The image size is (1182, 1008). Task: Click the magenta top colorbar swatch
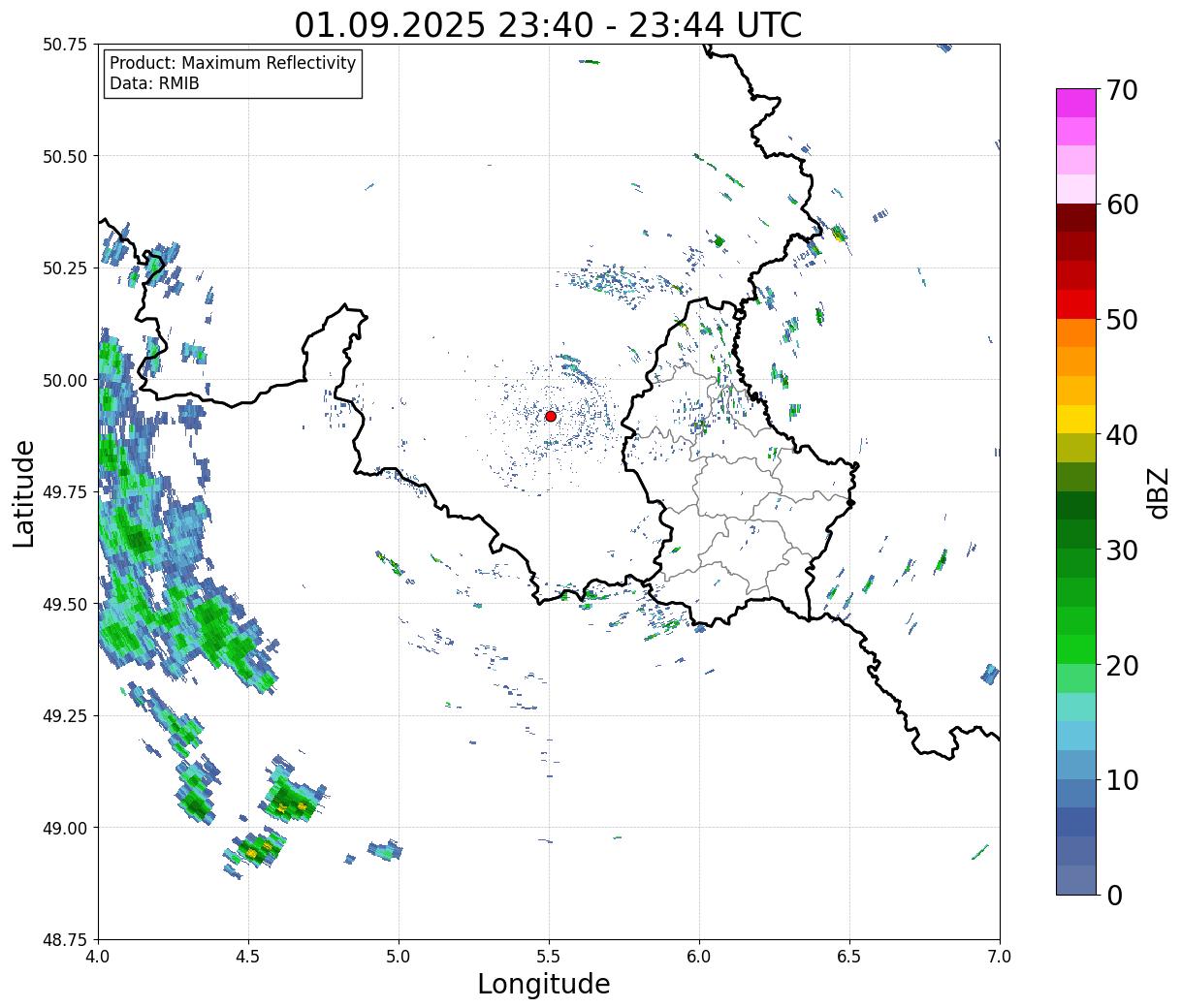pos(1076,103)
